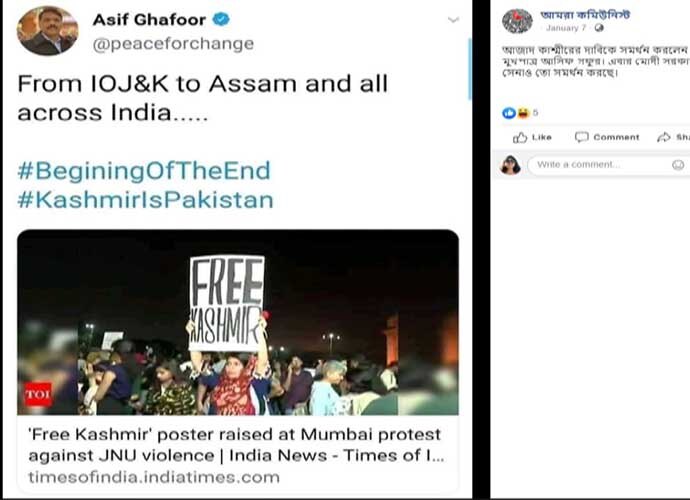
Task: Open the 'Free Kashmir' poster article headline
Action: pos(237,442)
